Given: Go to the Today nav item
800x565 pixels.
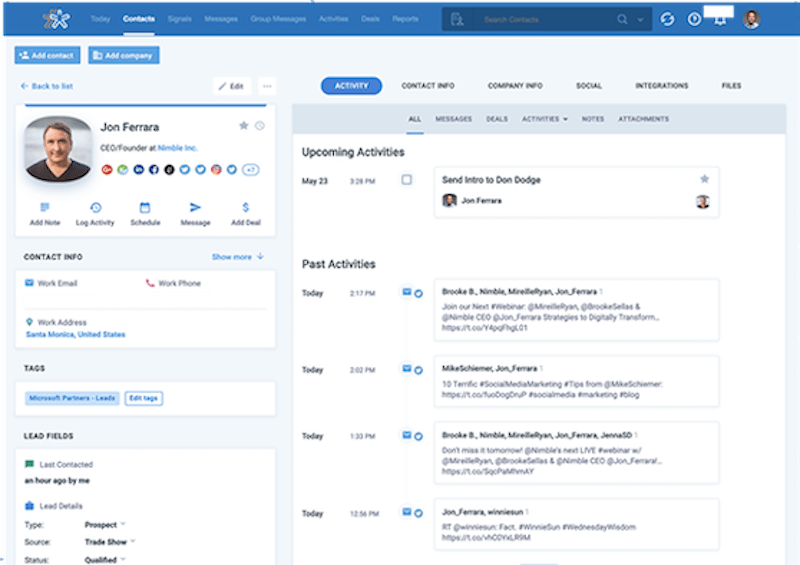Looking at the screenshot, I should 100,19.
